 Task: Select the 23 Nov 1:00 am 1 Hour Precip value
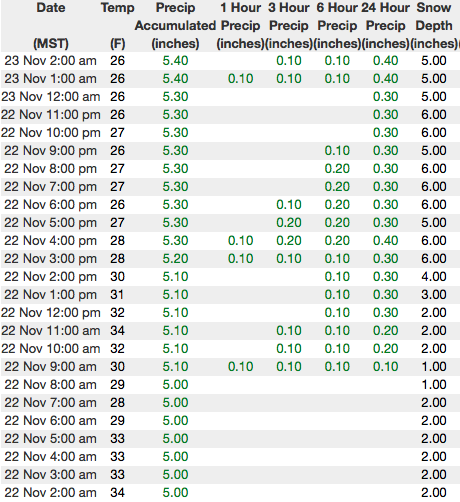click(240, 79)
